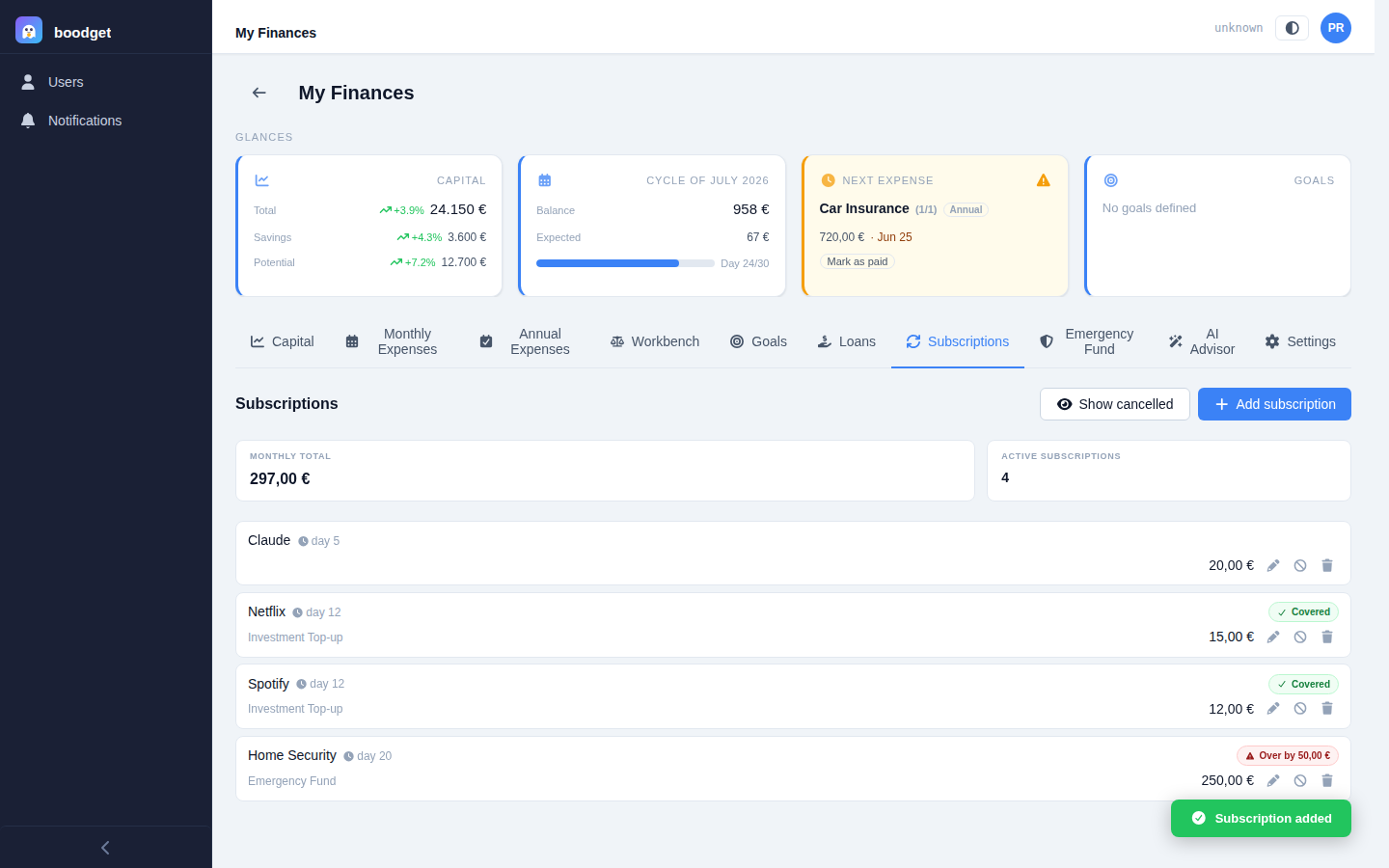Select the Workbench tab
1389x868 pixels.
pos(655,341)
